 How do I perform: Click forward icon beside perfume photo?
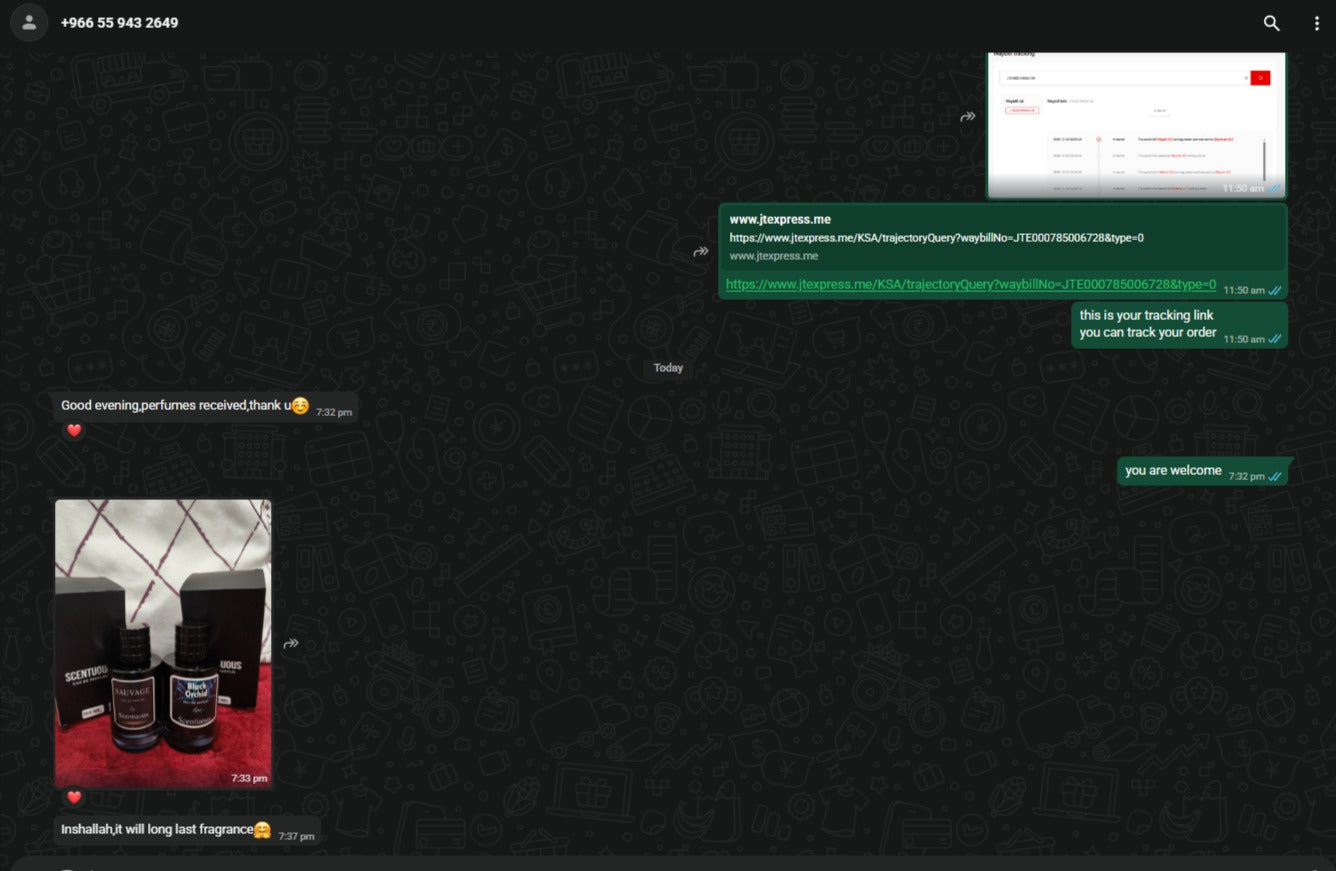(x=291, y=643)
